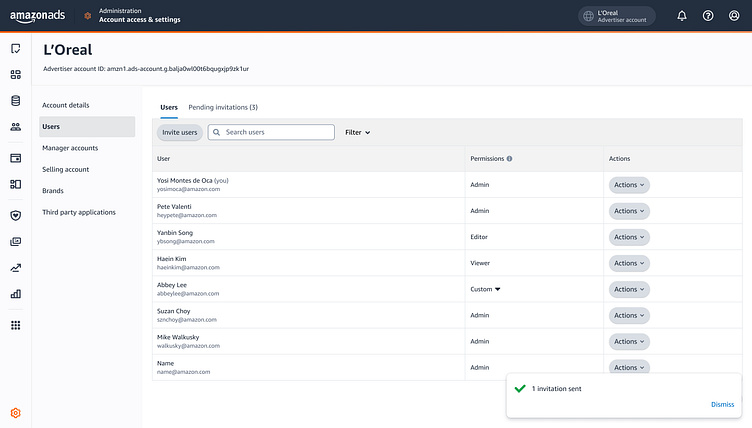Click the Administration gear icon in header
The height and width of the screenshot is (428, 752).
88,16
